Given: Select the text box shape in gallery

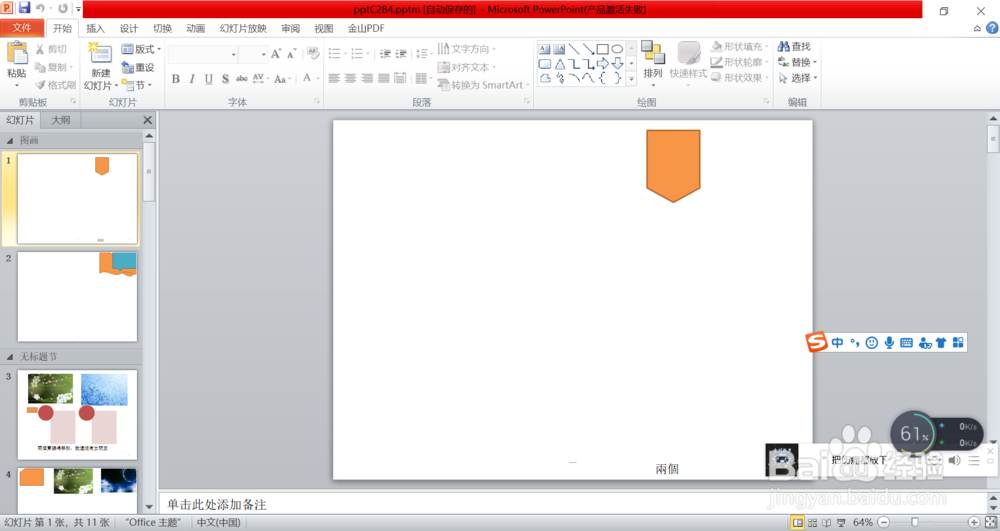Looking at the screenshot, I should click(x=544, y=49).
